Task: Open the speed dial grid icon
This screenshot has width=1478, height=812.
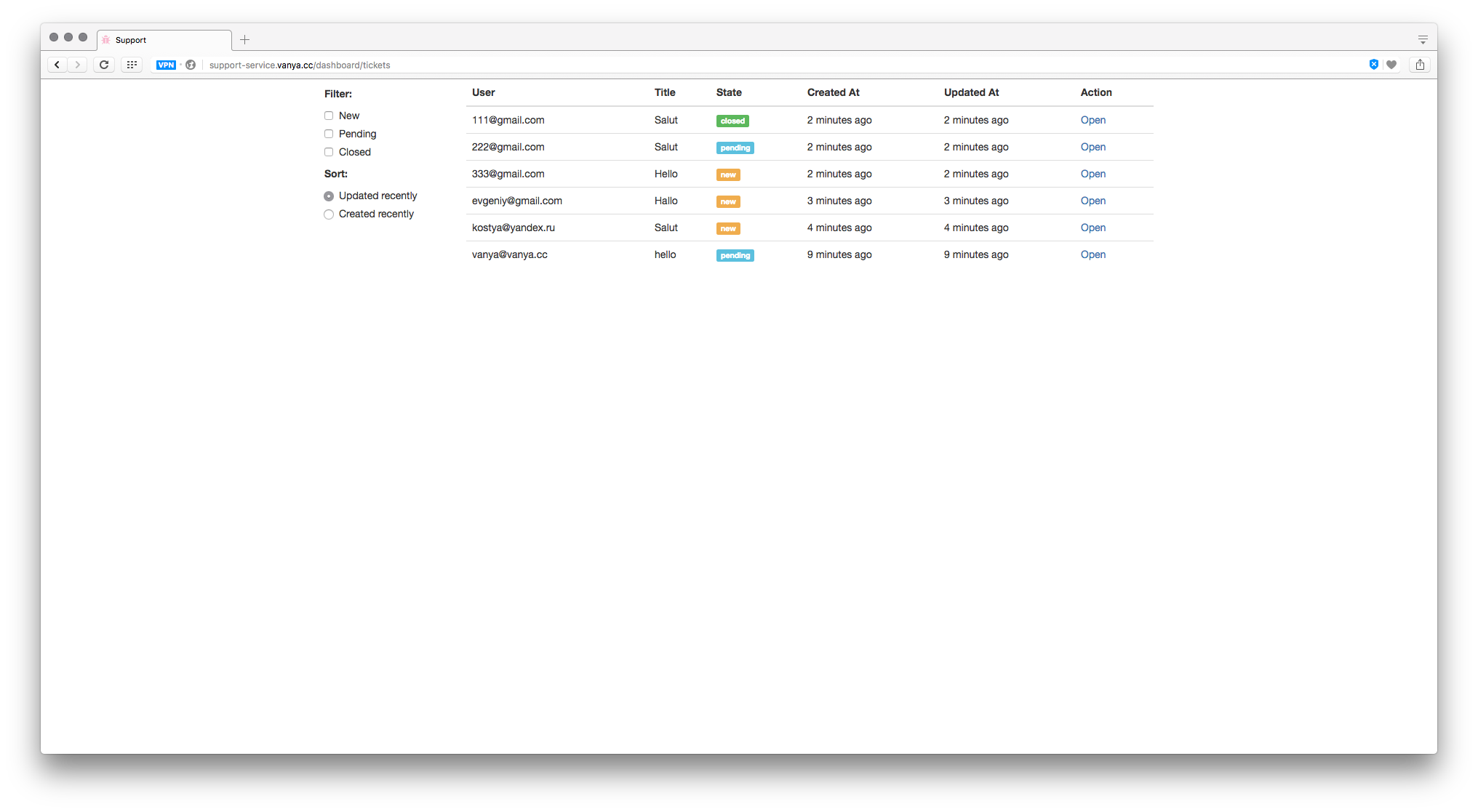Action: tap(132, 65)
